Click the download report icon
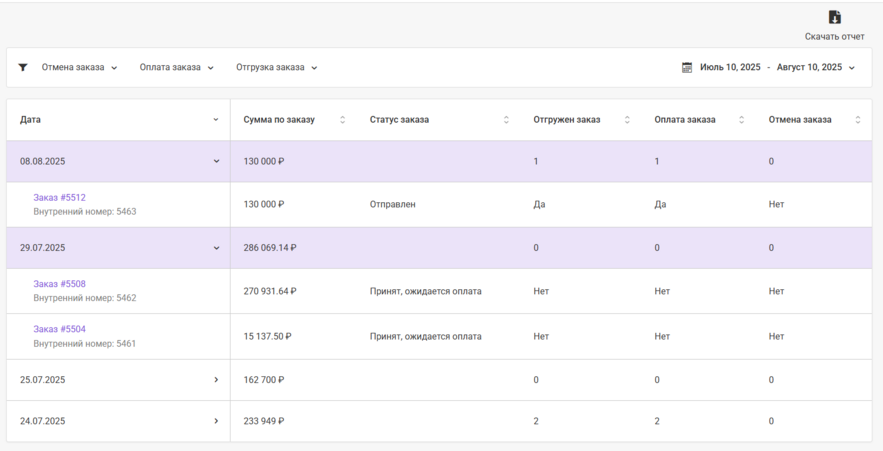 click(834, 17)
